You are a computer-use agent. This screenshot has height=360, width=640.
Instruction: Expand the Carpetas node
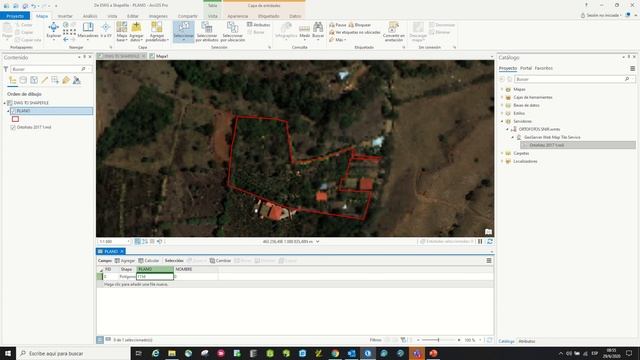point(502,153)
